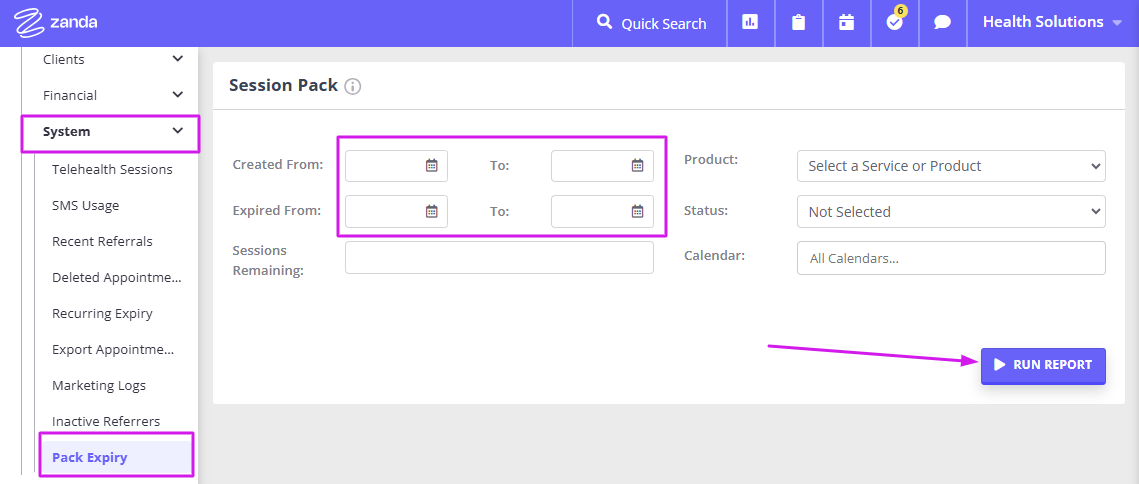This screenshot has height=484, width=1139.
Task: Click the Zanda logo
Action: tap(56, 23)
